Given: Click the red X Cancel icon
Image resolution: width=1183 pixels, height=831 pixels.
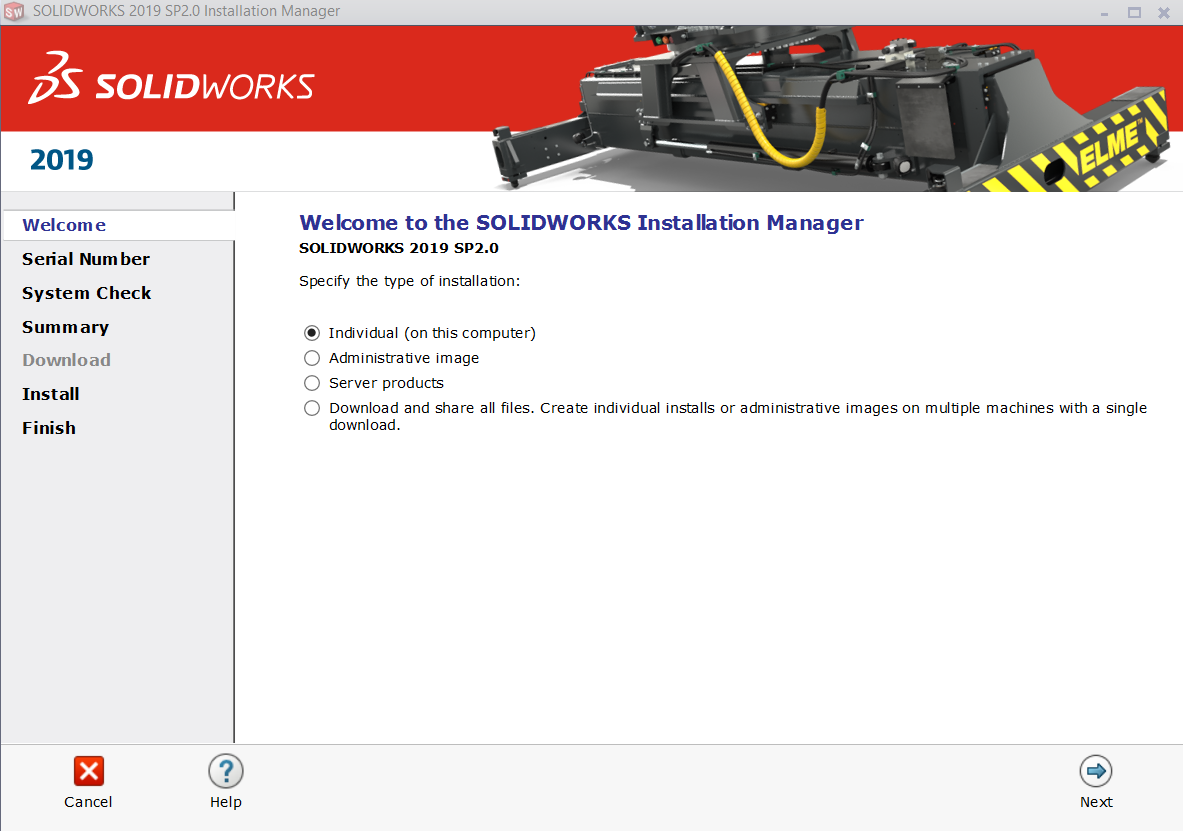Looking at the screenshot, I should tap(89, 771).
